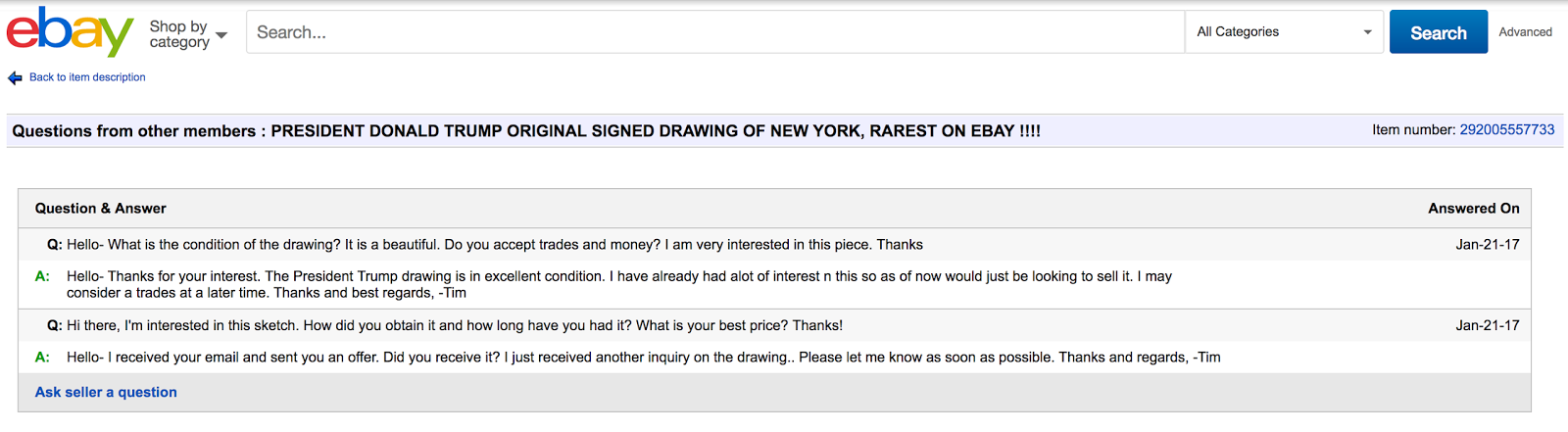
Task: Go back to item description link
Action: (x=87, y=77)
